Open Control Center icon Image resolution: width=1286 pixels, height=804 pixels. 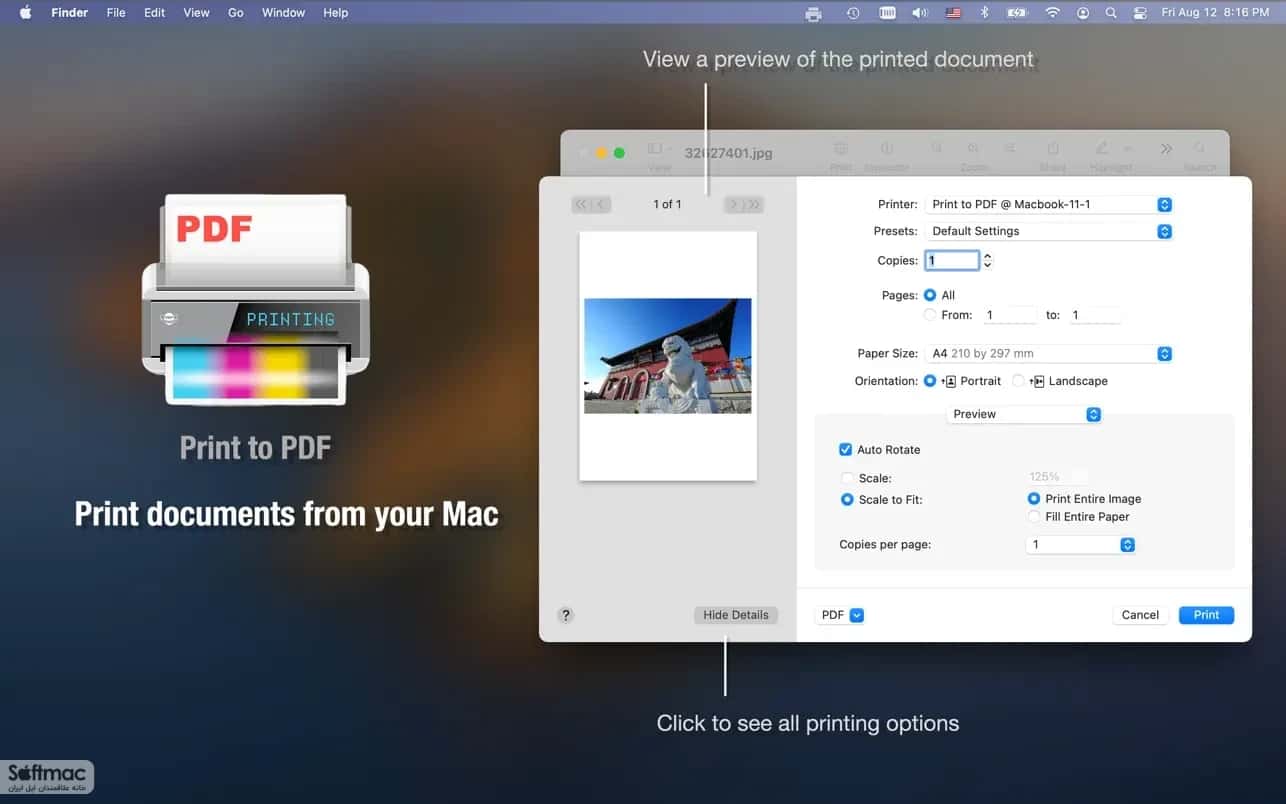[1139, 13]
